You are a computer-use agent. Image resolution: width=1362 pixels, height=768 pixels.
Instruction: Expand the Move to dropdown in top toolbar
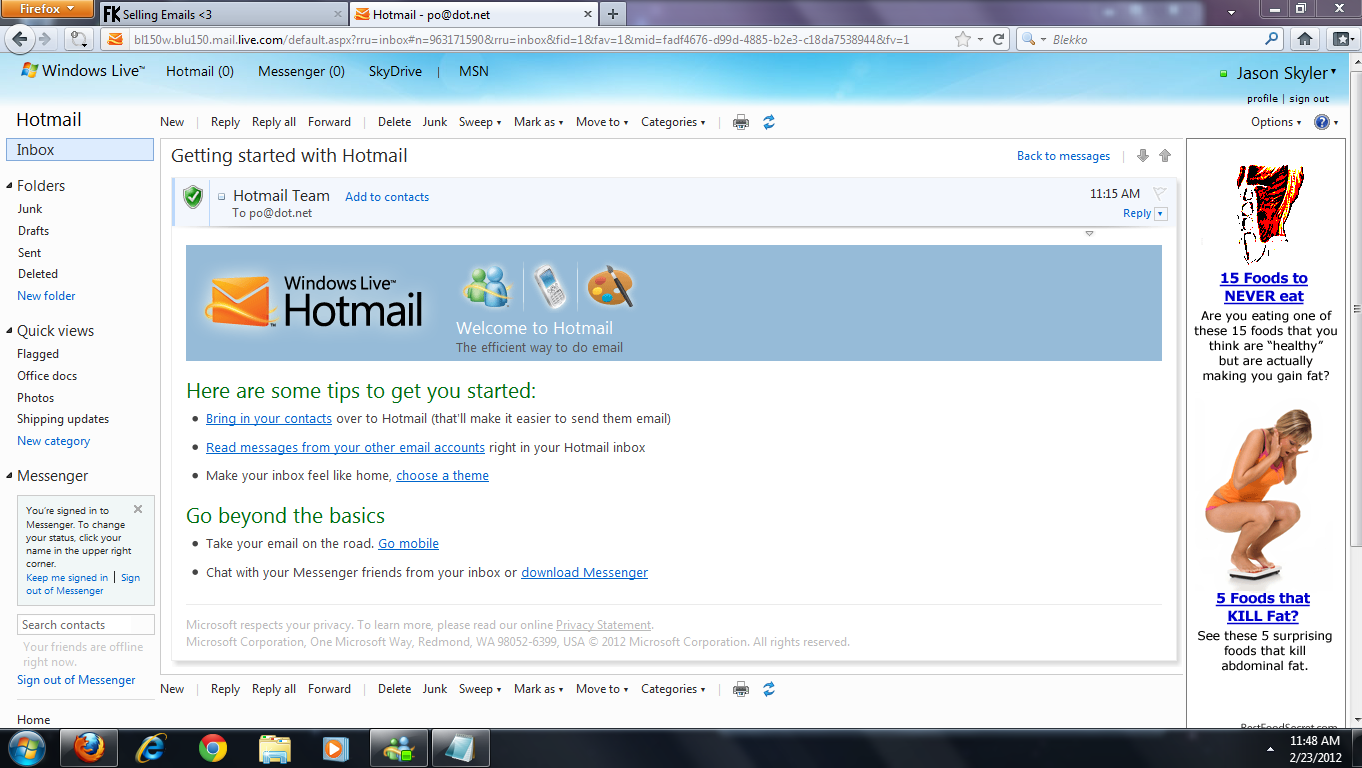click(602, 122)
